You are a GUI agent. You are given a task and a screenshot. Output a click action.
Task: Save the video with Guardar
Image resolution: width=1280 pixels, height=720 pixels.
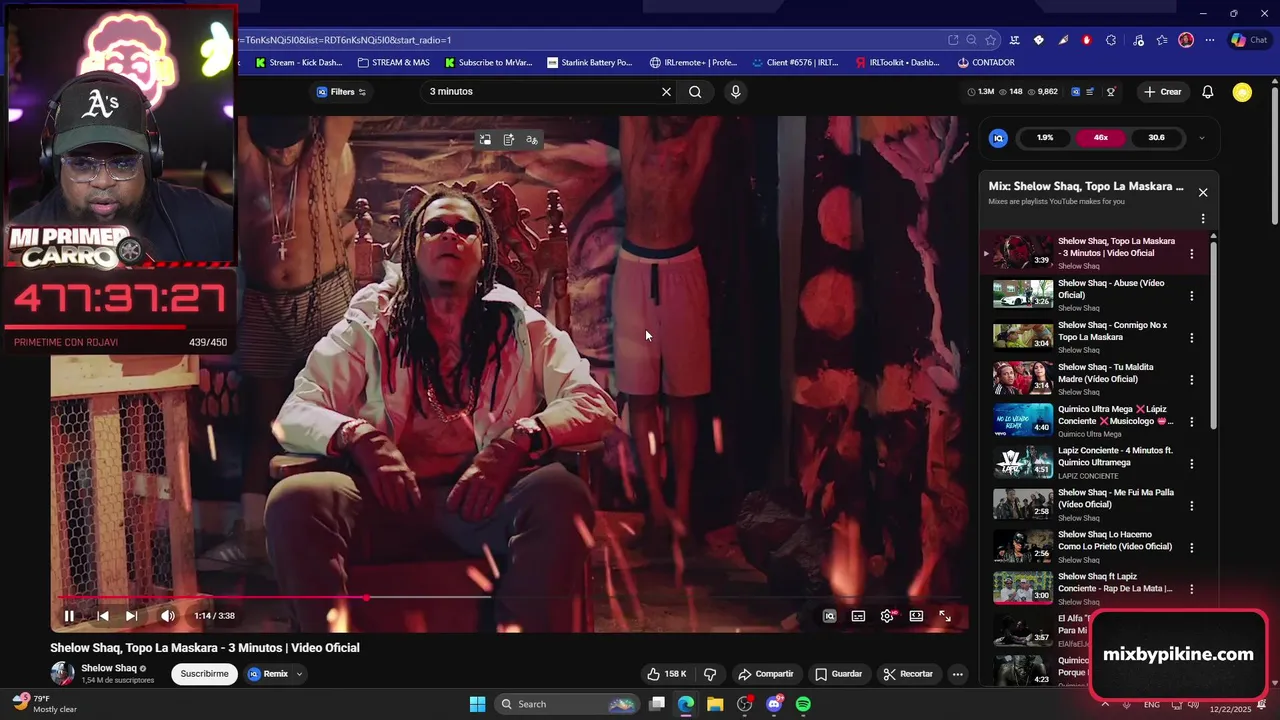[838, 674]
